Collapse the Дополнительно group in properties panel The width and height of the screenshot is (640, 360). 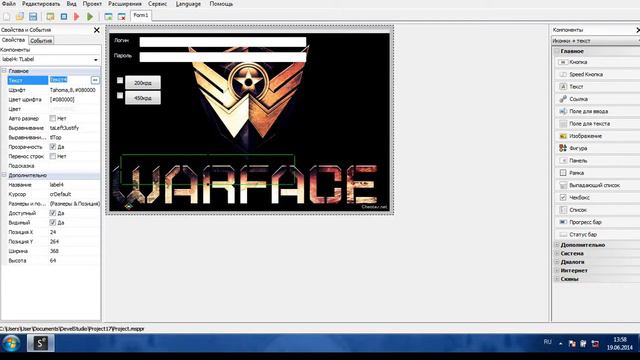(4, 175)
